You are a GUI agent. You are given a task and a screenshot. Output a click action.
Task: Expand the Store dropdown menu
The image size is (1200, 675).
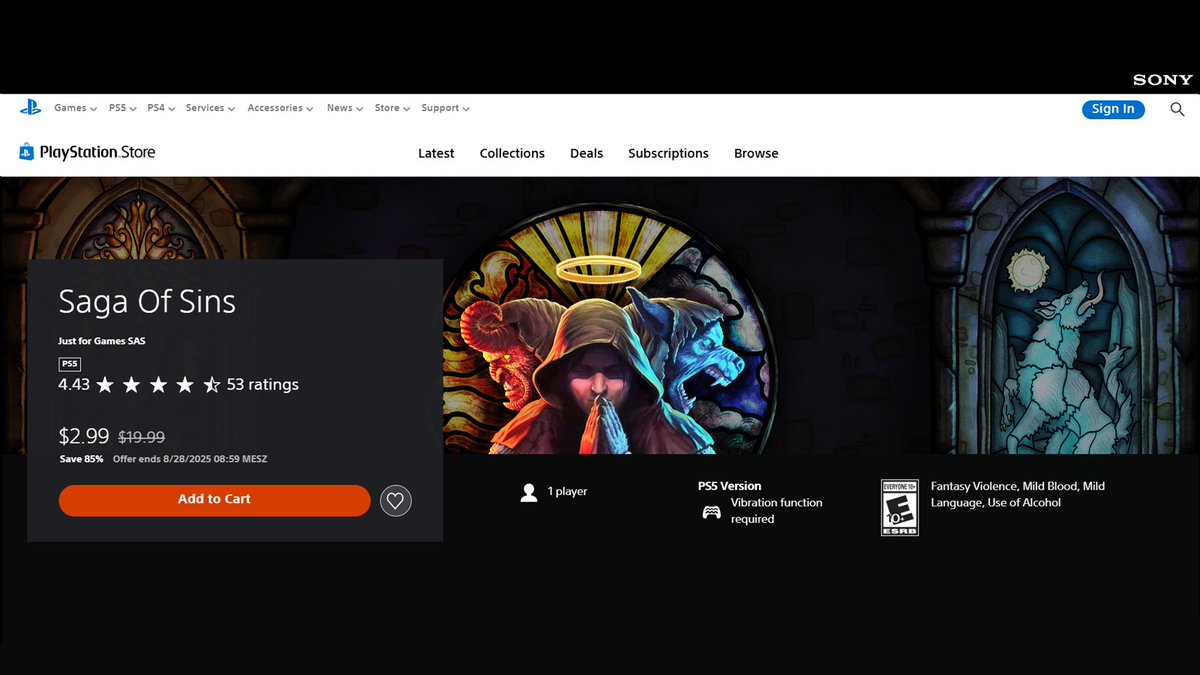[x=392, y=108]
